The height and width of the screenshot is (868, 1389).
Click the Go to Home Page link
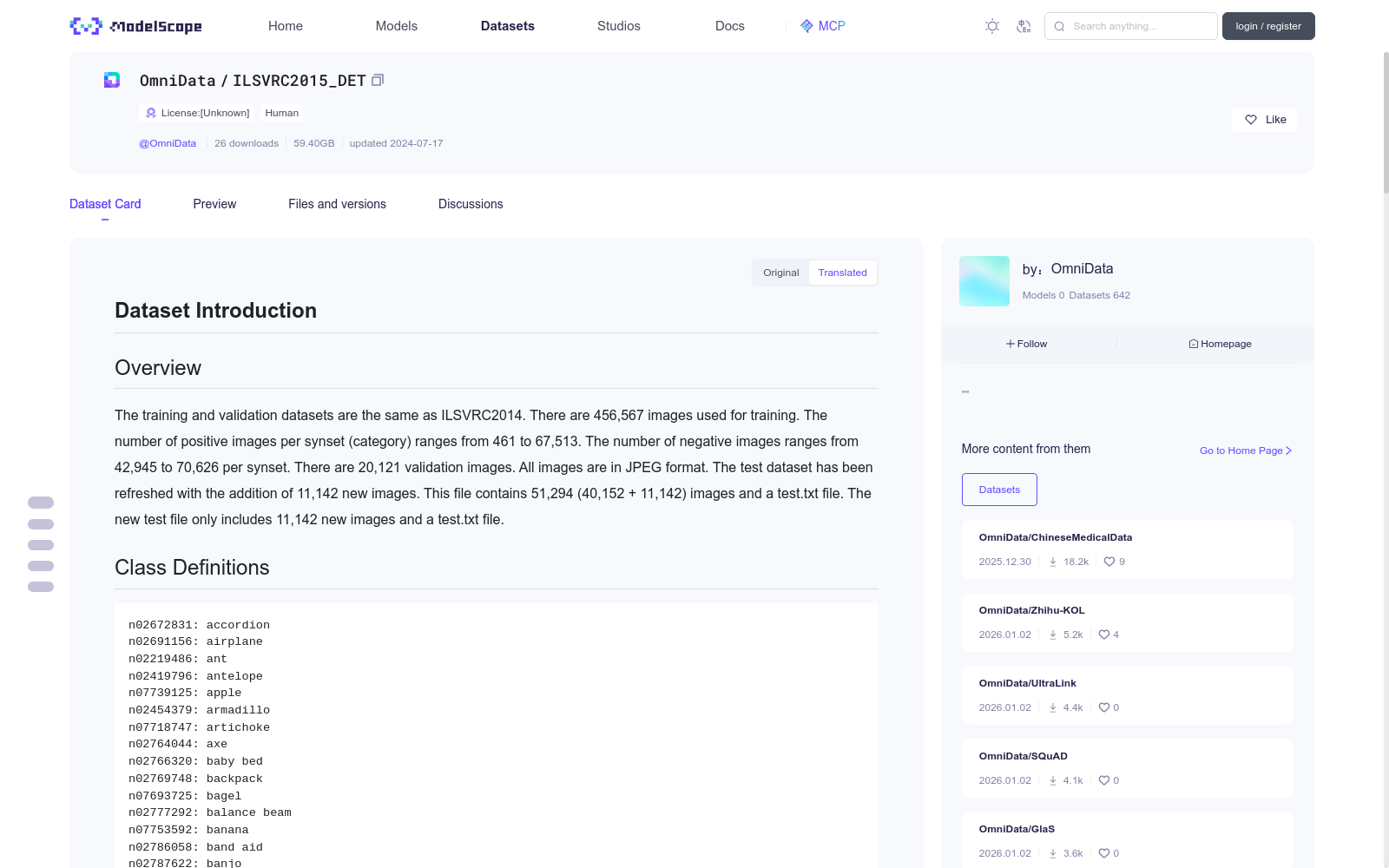(x=1246, y=450)
